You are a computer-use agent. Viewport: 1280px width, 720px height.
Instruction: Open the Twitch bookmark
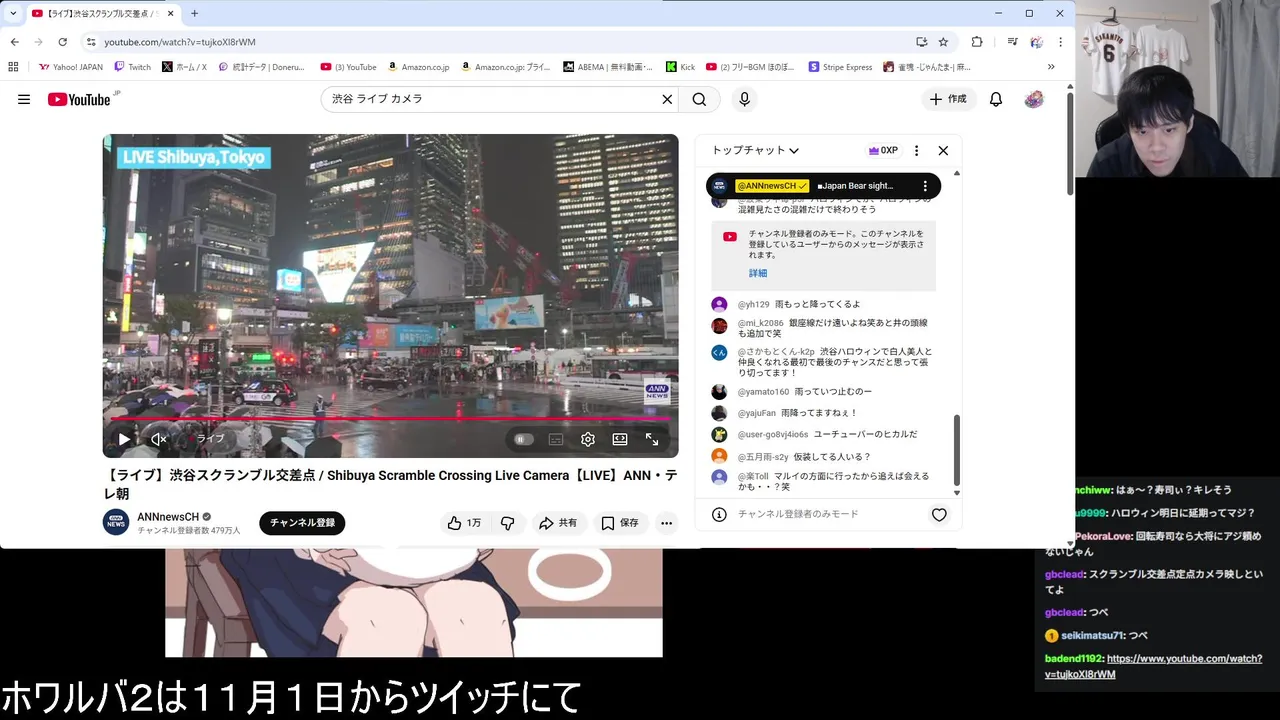tap(132, 67)
